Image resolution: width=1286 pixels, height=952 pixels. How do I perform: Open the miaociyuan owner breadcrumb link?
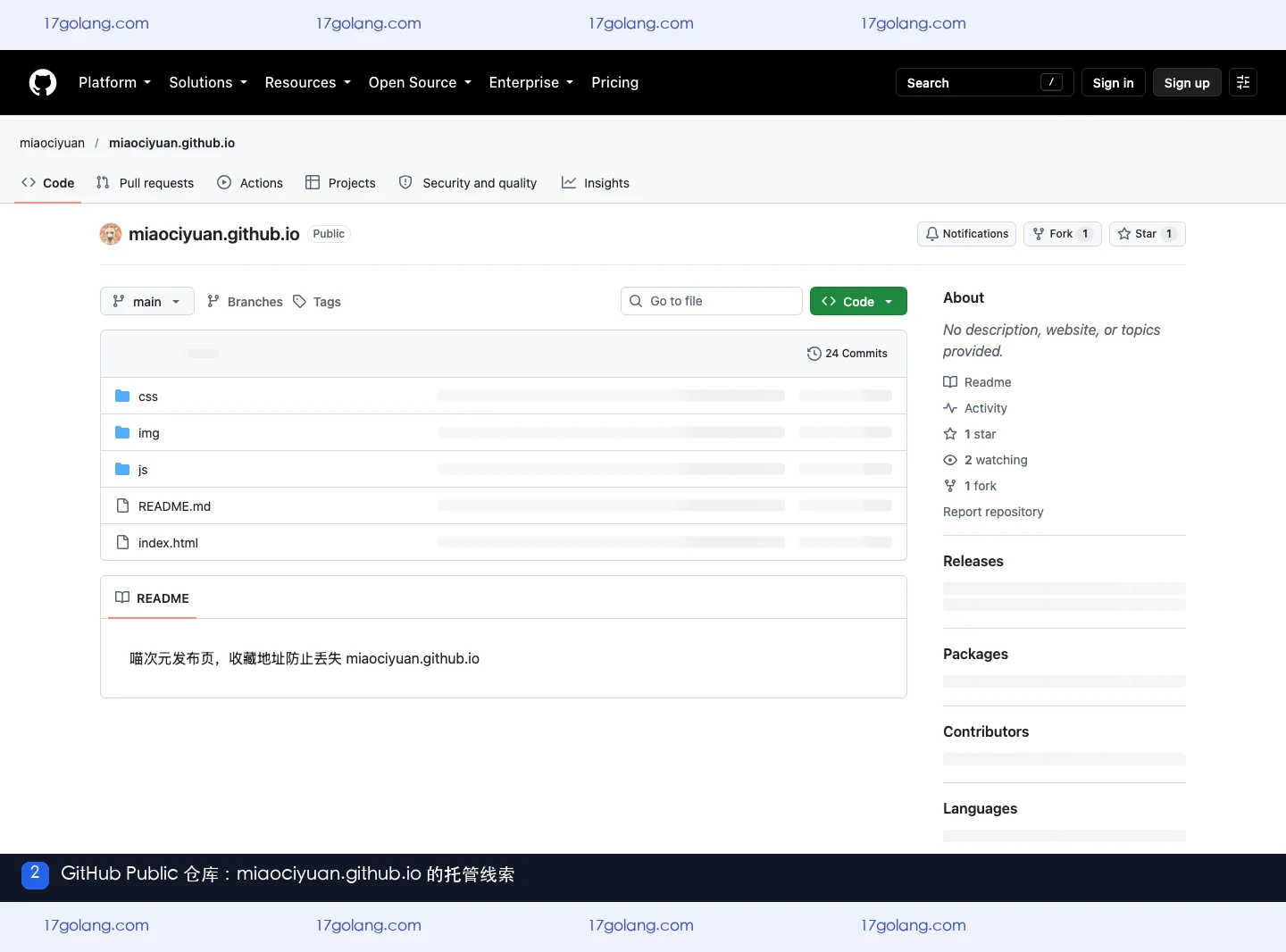[53, 143]
